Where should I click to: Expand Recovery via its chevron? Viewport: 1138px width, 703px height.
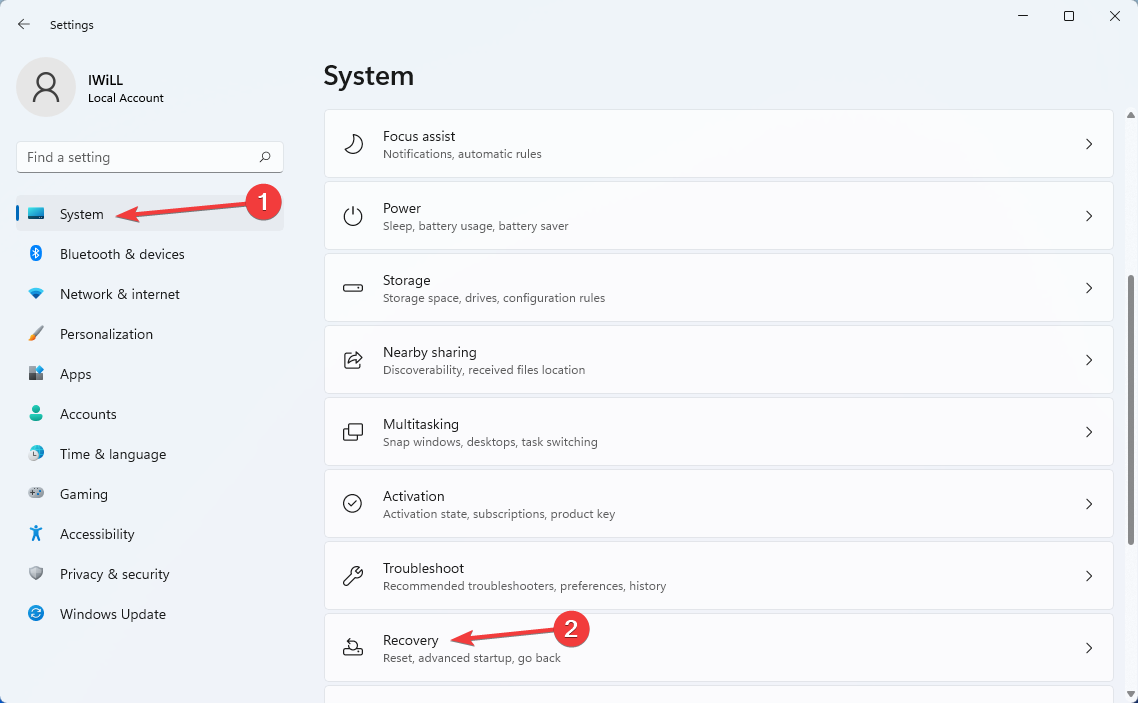tap(1089, 647)
